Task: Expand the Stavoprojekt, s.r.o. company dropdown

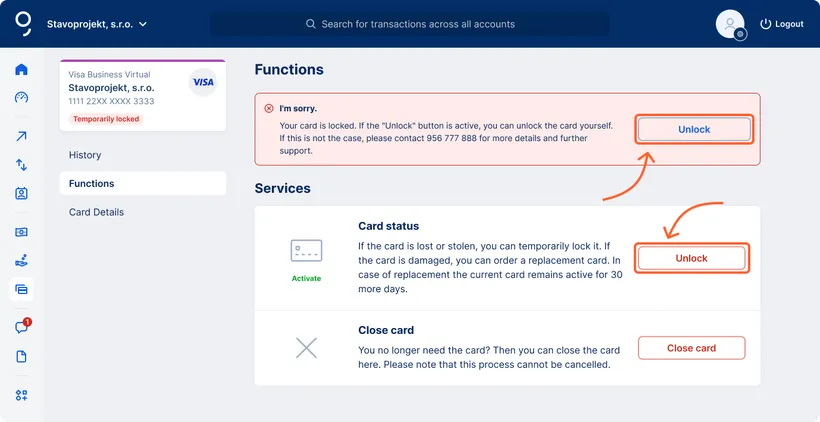Action: [97, 24]
